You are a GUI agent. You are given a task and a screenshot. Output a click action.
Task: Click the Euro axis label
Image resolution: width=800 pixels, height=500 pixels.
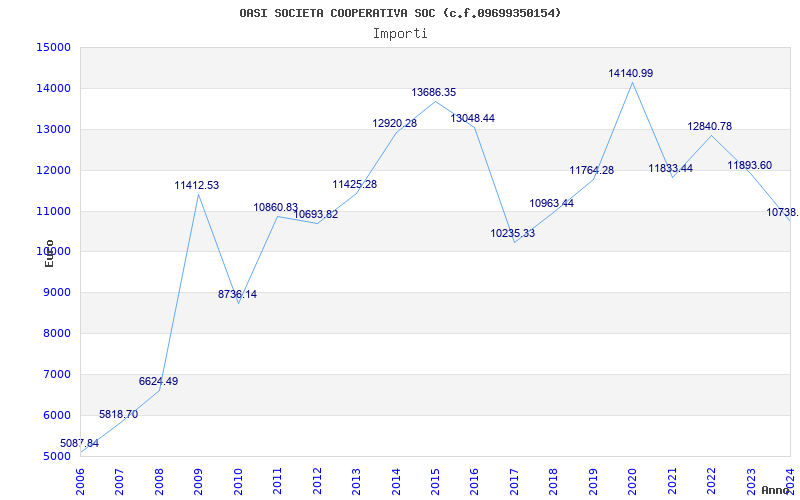[x=49, y=253]
